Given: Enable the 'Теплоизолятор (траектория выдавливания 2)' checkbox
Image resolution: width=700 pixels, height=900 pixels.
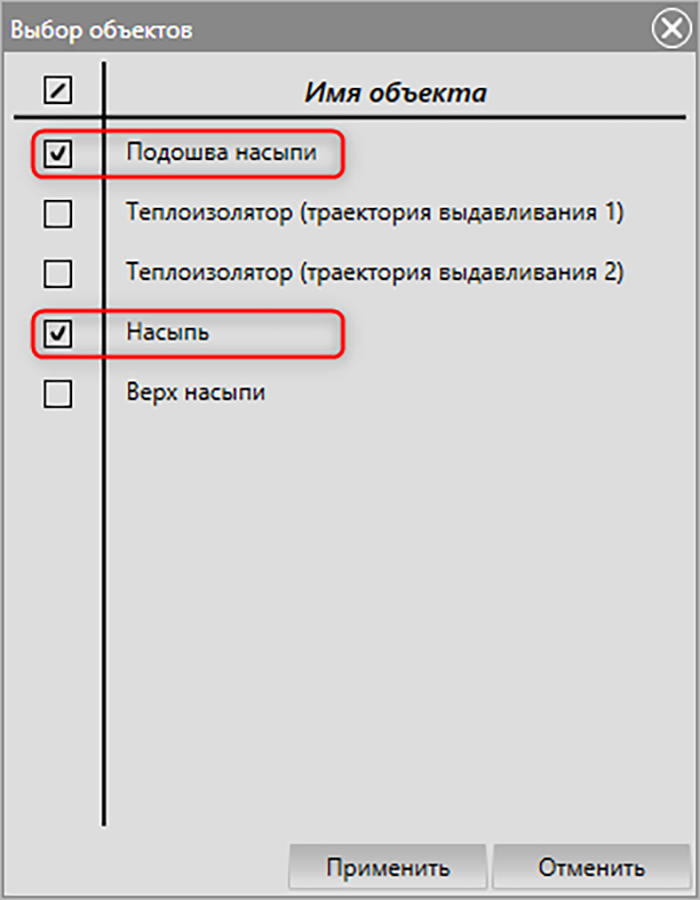Looking at the screenshot, I should [58, 273].
